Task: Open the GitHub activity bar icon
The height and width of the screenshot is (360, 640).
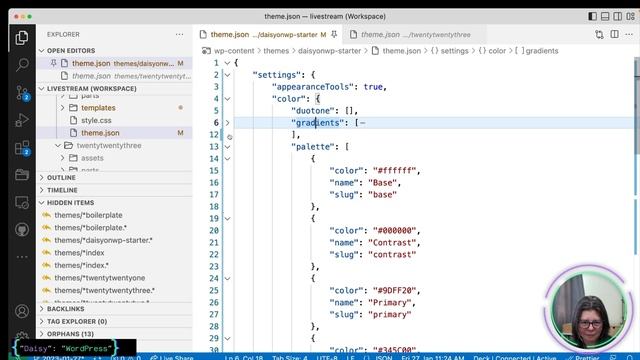Action: tap(22, 229)
